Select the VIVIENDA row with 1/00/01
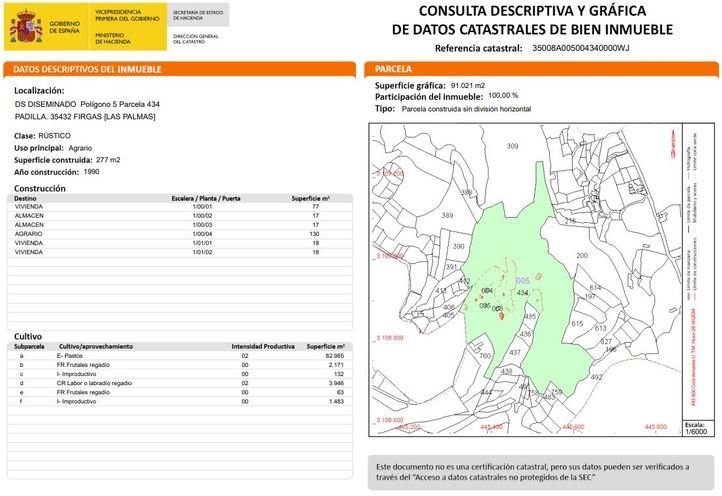 pos(180,207)
